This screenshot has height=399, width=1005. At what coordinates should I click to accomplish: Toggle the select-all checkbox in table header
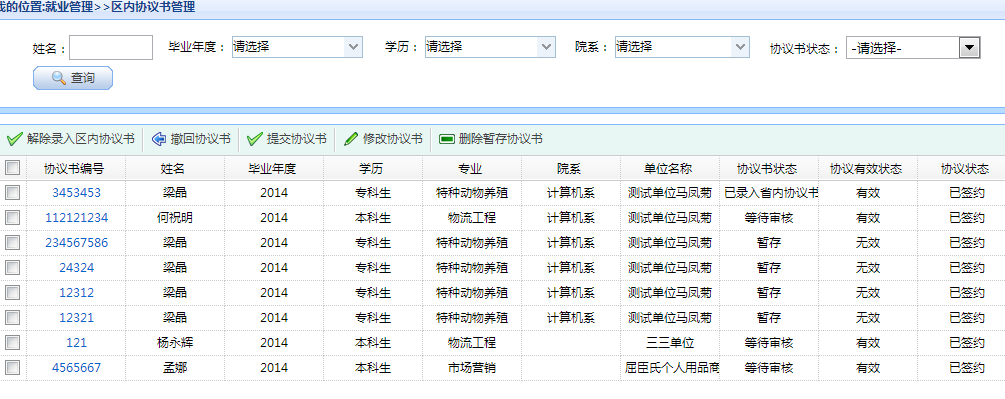[x=13, y=168]
